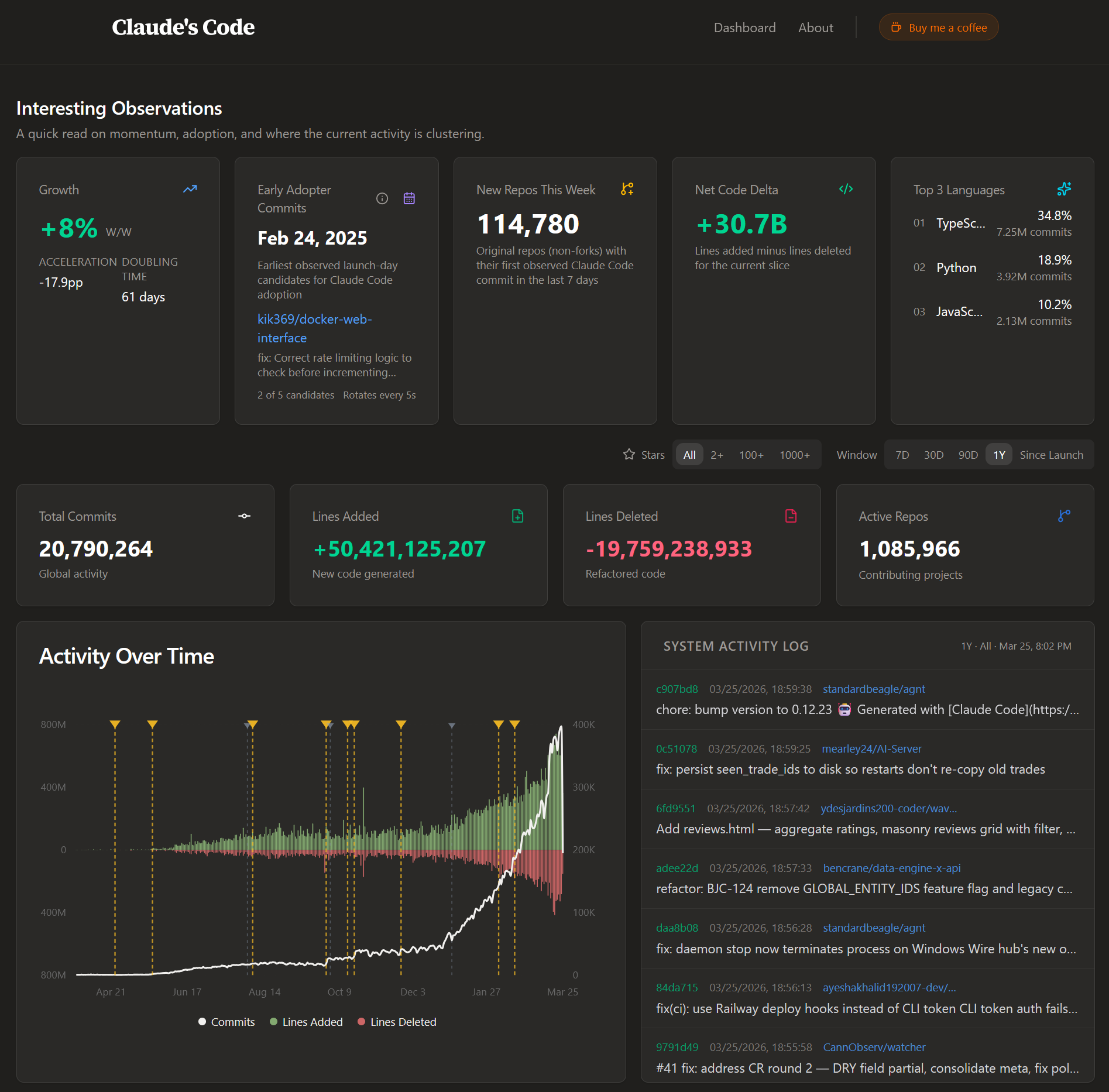The image size is (1109, 1092).
Task: Click the Total Commits commit icon
Action: (x=245, y=516)
